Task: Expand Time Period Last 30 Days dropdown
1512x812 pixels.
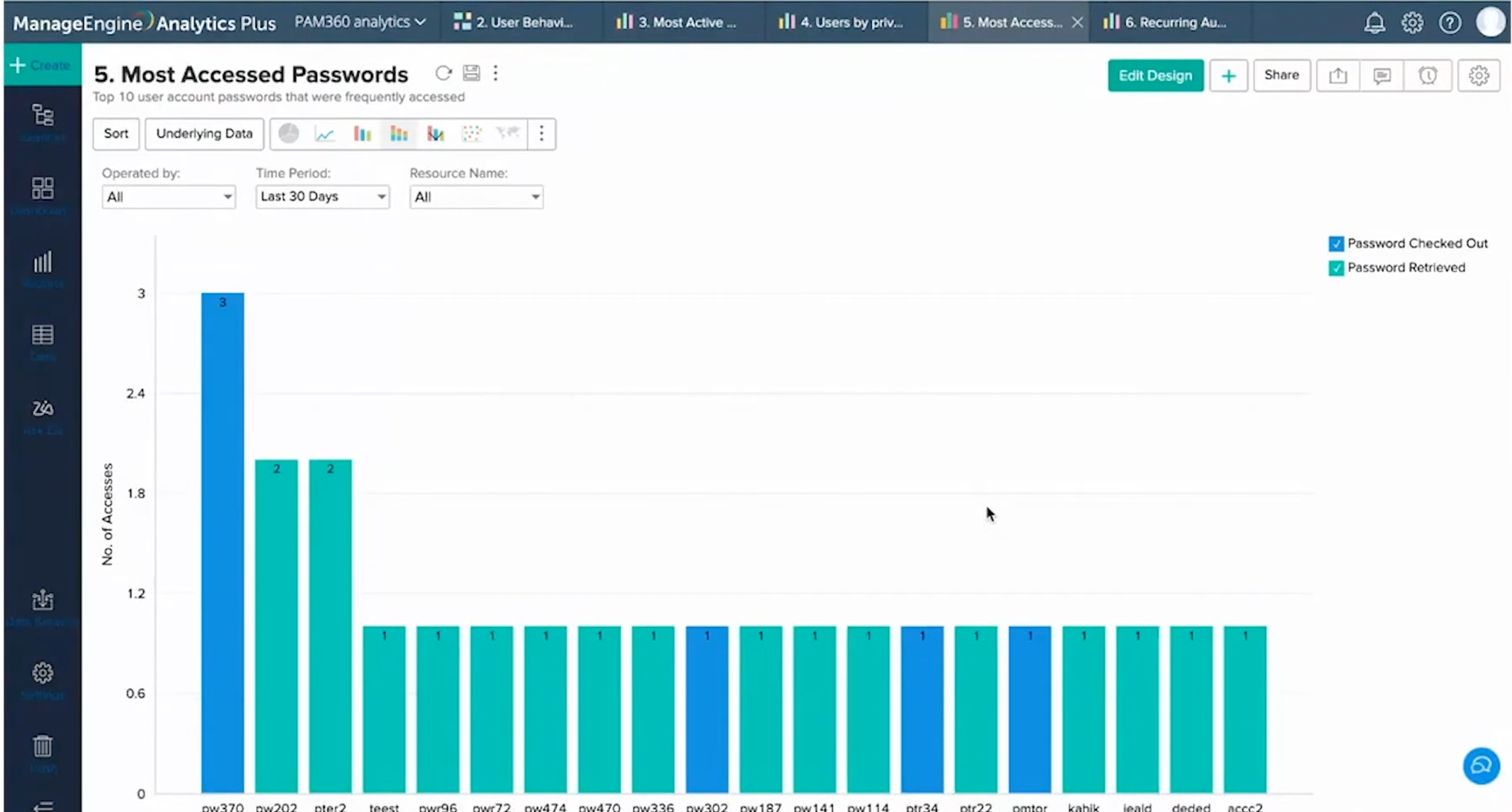Action: [x=322, y=197]
